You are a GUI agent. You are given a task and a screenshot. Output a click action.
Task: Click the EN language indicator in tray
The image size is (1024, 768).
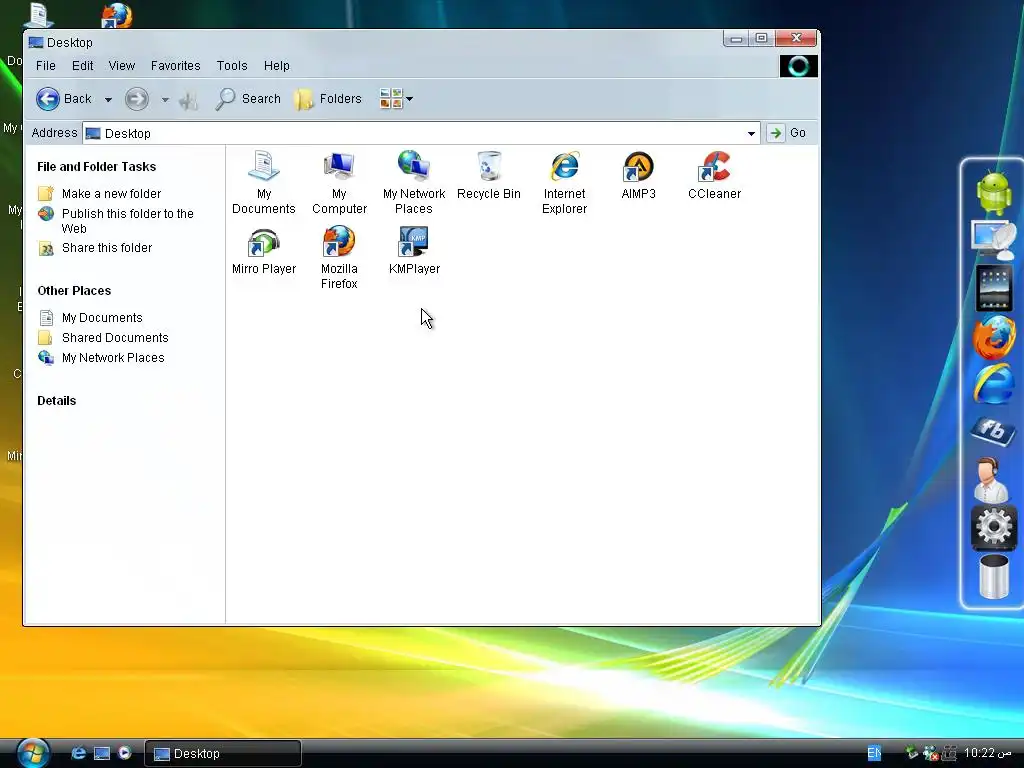(x=874, y=753)
